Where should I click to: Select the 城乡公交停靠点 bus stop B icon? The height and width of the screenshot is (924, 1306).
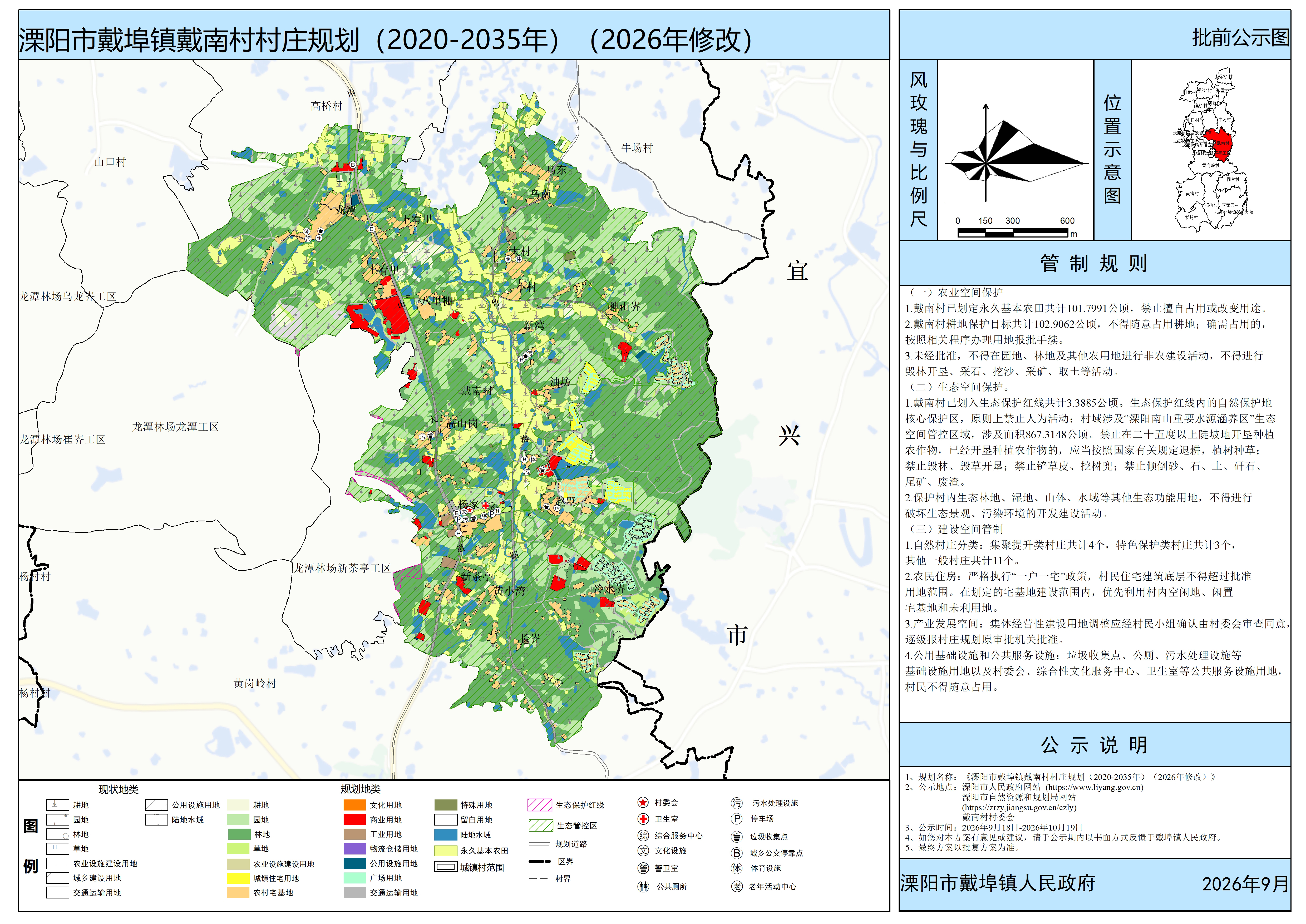pos(737,853)
